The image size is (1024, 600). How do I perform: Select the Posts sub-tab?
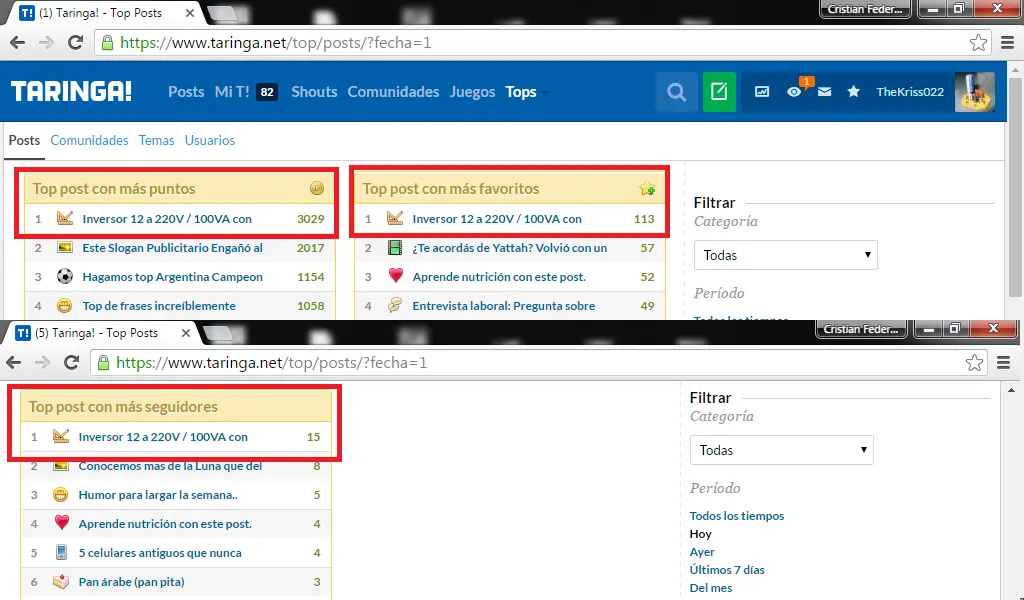[x=24, y=140]
